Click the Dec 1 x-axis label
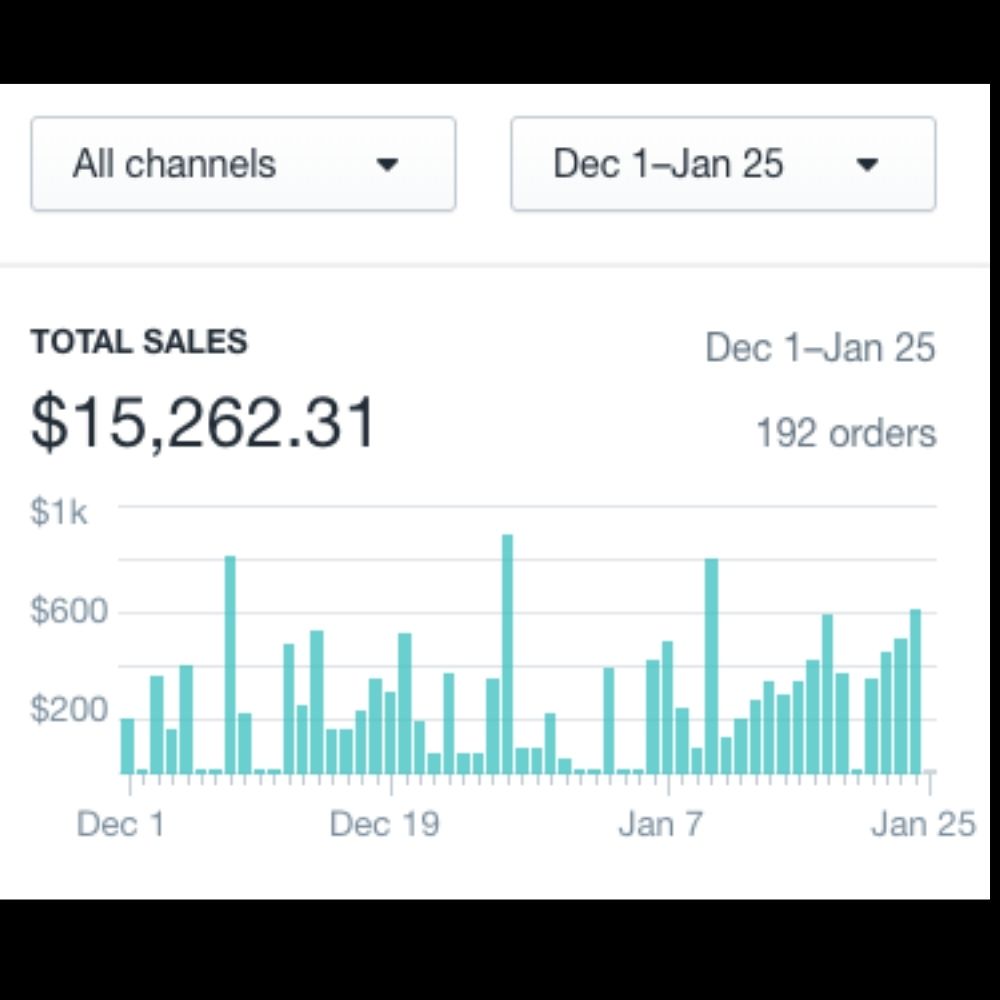1000x1000 pixels. click(120, 824)
